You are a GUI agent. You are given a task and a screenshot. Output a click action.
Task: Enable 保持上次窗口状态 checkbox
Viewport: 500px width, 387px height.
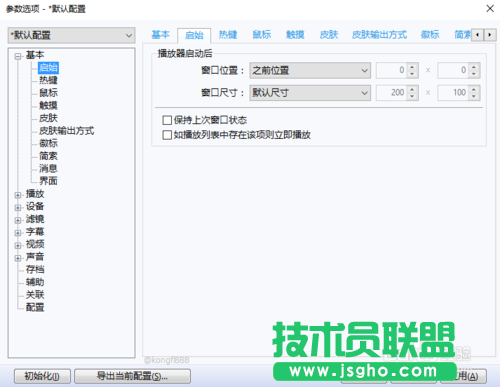click(167, 120)
